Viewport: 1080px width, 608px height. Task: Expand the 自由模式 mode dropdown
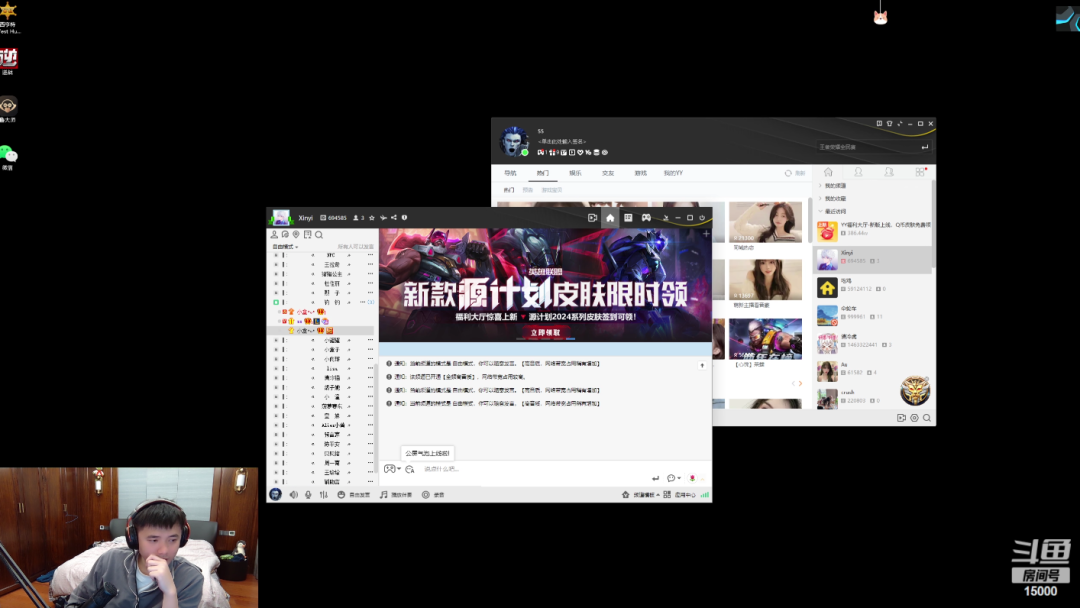click(x=285, y=247)
